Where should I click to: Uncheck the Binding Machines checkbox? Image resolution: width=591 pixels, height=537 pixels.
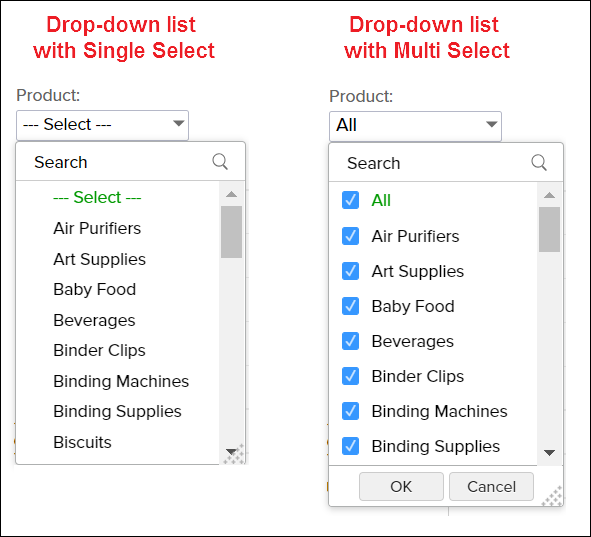click(x=350, y=411)
